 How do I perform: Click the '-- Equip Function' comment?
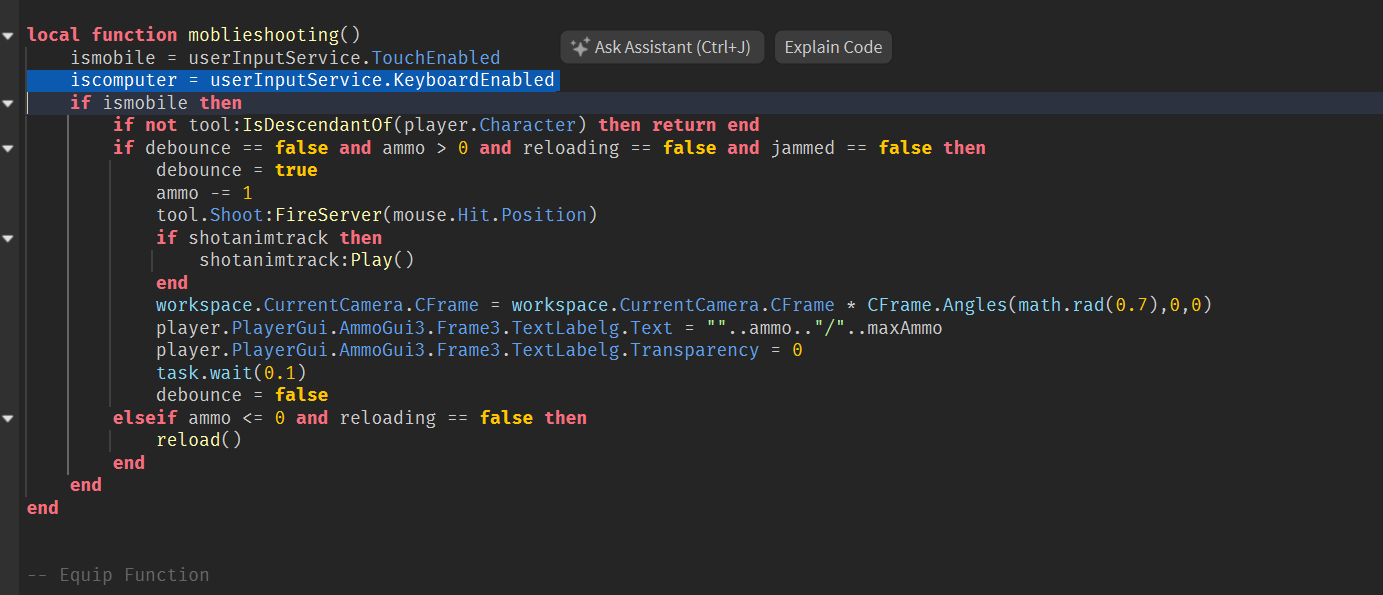click(x=118, y=575)
